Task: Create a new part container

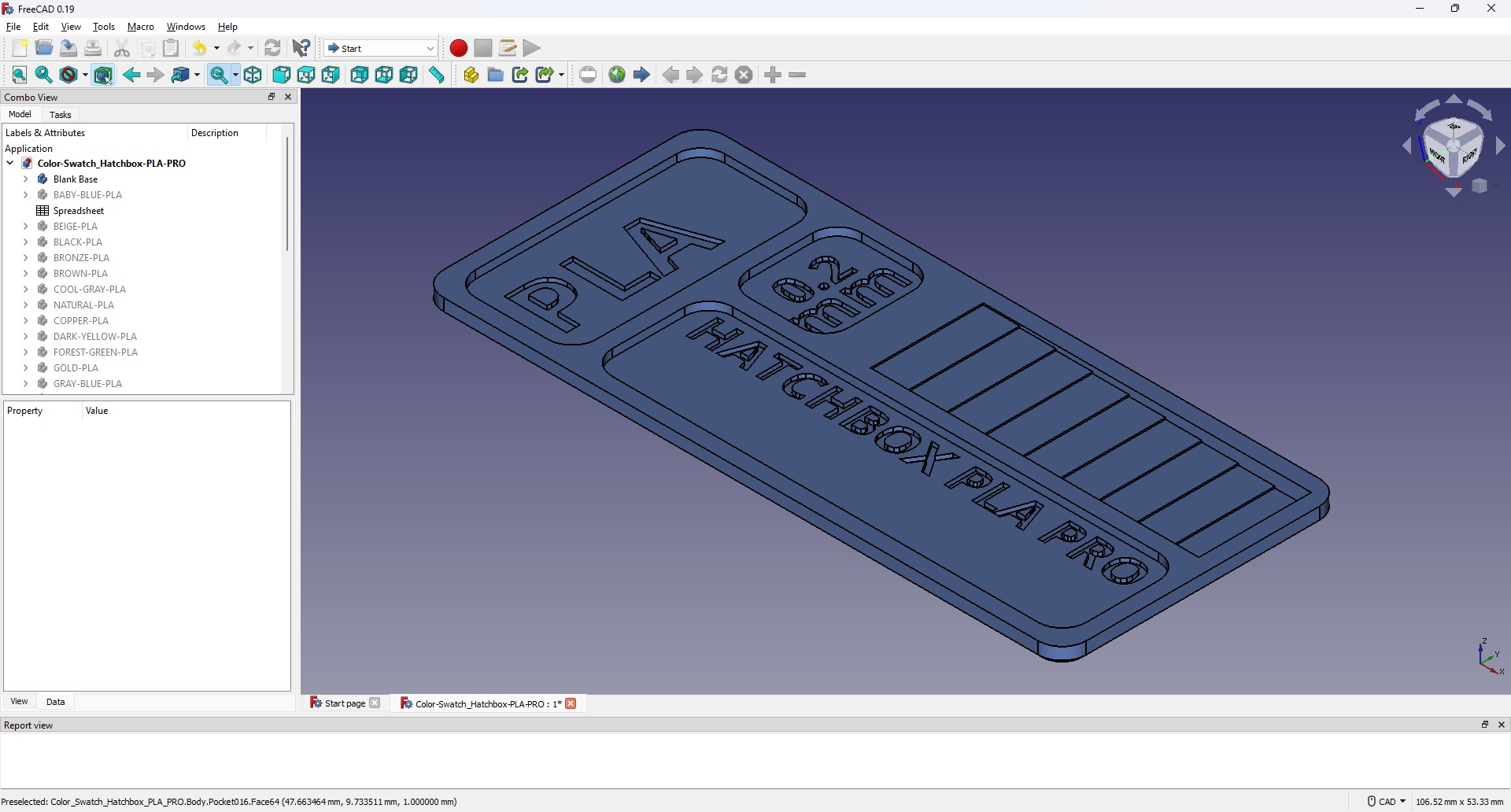Action: coord(471,75)
